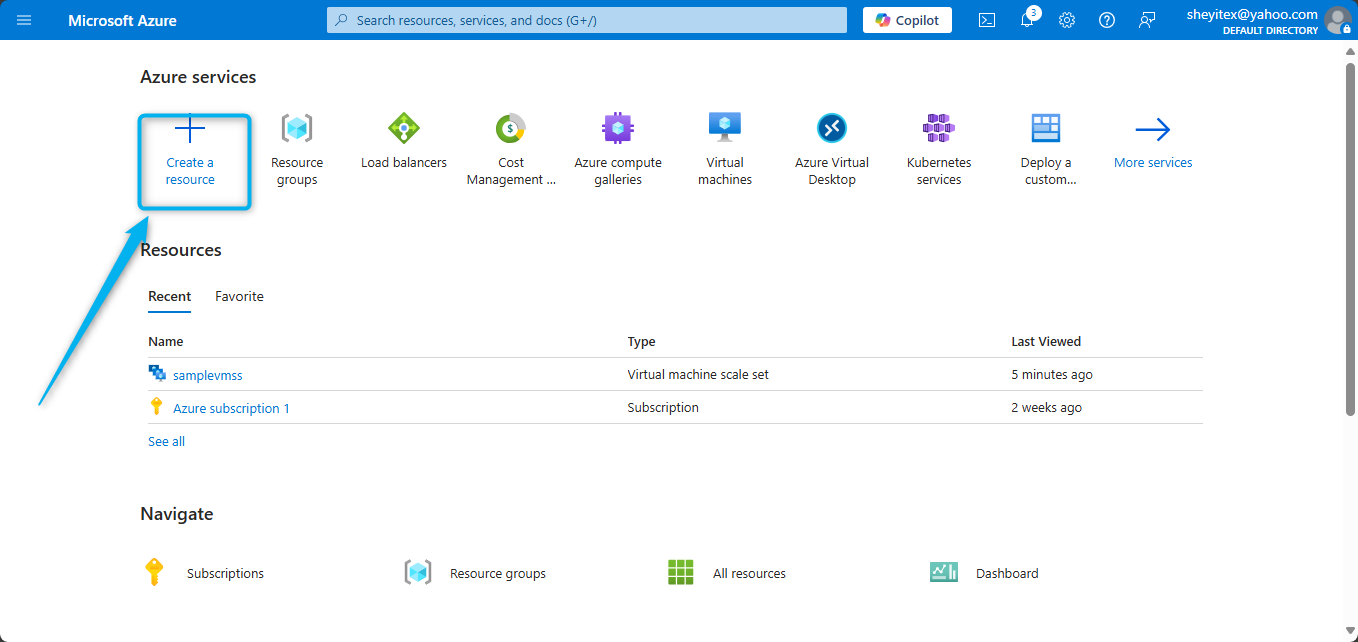Viewport: 1358px width, 642px height.
Task: Open the Azure subscription 1 link
Action: pyautogui.click(x=231, y=408)
